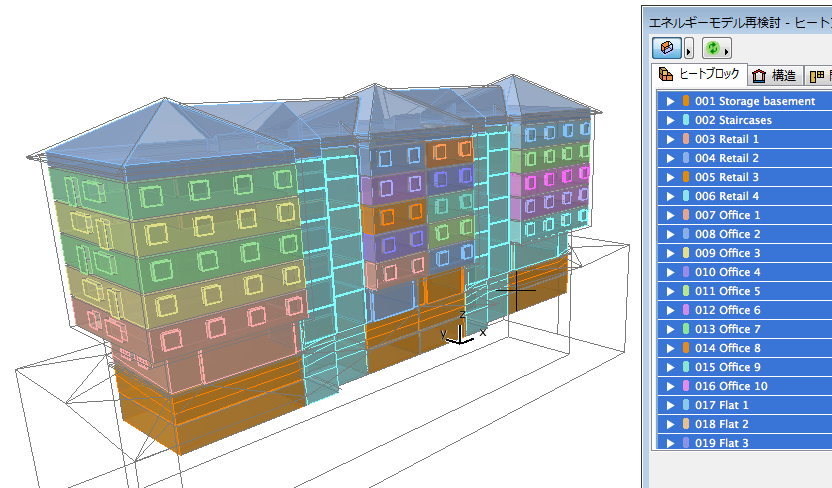Select the 018 Flat 2 text
832x488 pixels.
722,424
